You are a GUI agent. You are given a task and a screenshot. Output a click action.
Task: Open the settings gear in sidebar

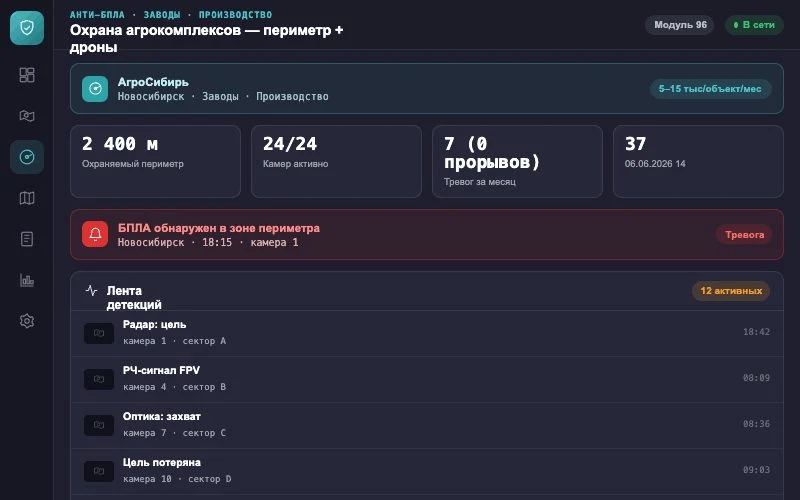[27, 321]
